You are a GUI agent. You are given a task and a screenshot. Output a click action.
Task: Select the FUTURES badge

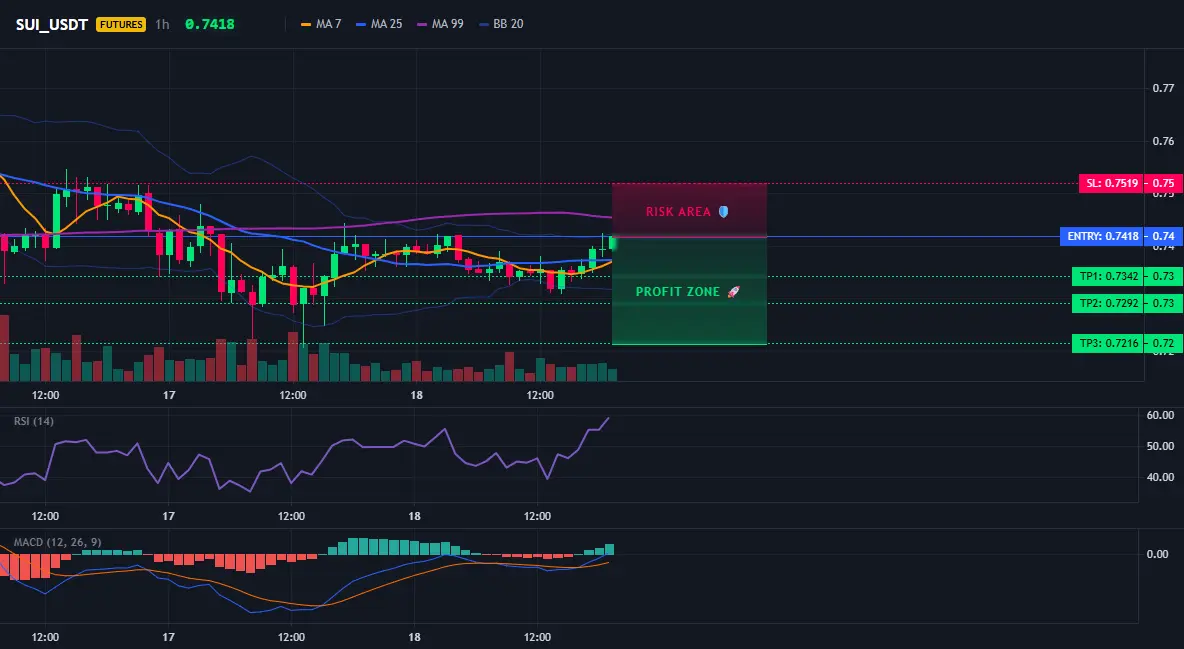pyautogui.click(x=121, y=24)
